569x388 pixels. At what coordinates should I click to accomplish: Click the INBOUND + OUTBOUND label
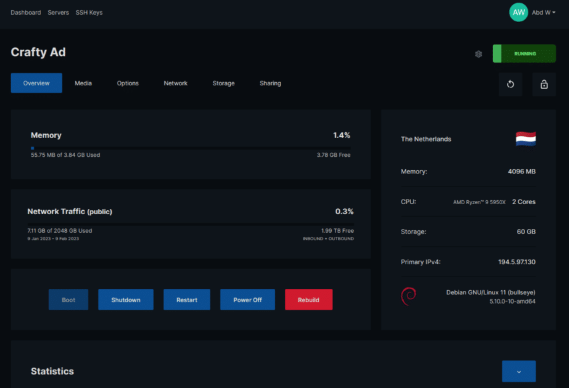(328, 239)
